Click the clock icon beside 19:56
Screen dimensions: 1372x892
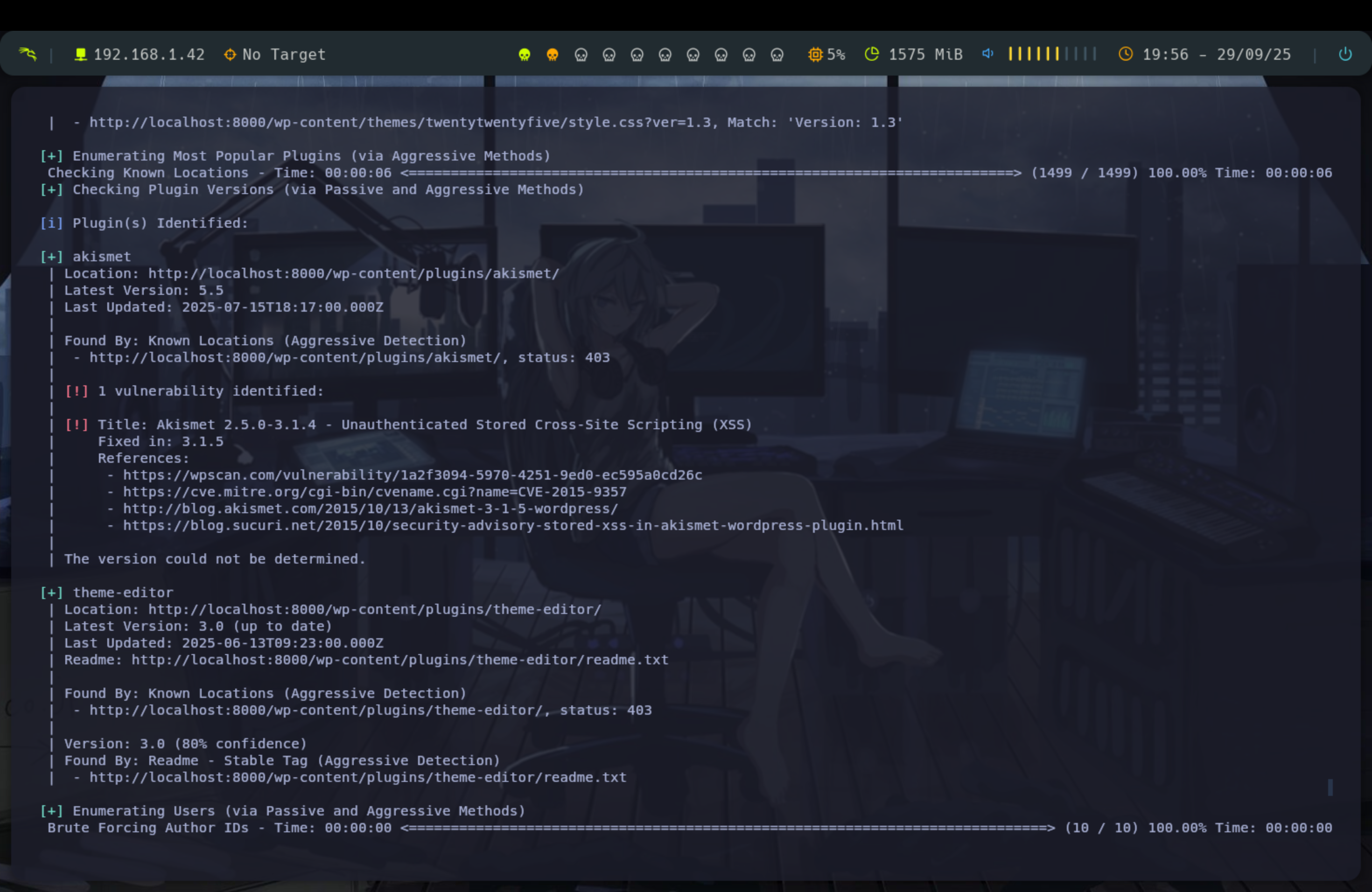(x=1125, y=54)
